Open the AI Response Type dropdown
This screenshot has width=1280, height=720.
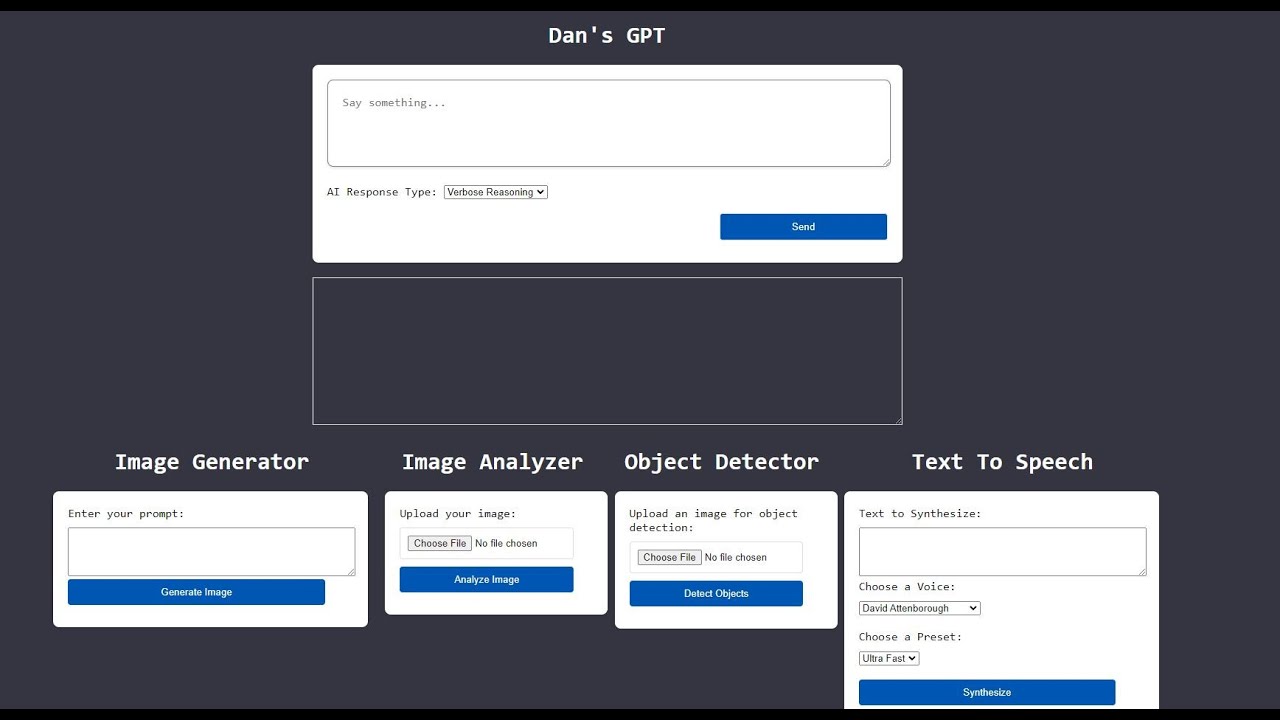click(496, 192)
